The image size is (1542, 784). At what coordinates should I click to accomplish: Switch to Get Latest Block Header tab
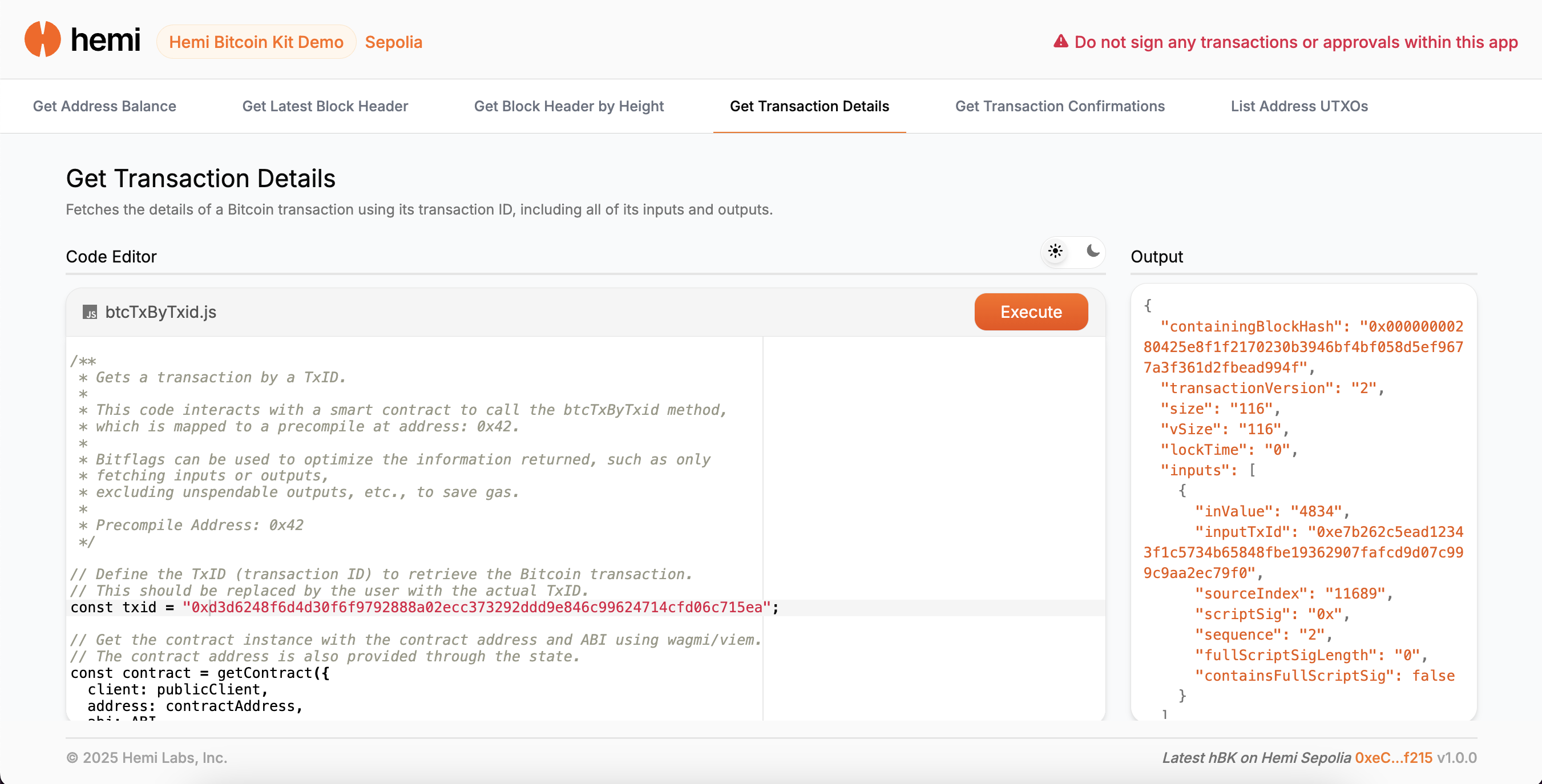[325, 106]
